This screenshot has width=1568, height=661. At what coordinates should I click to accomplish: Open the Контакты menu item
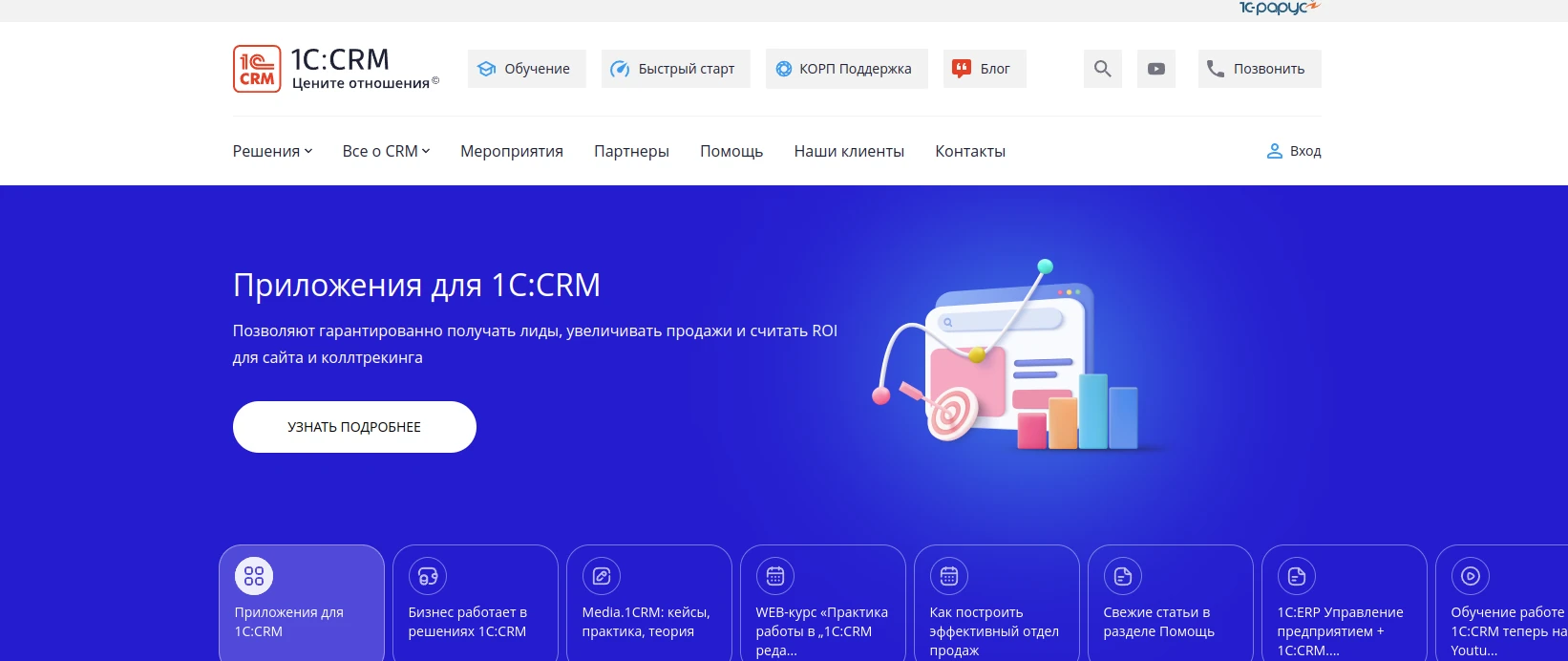click(970, 151)
